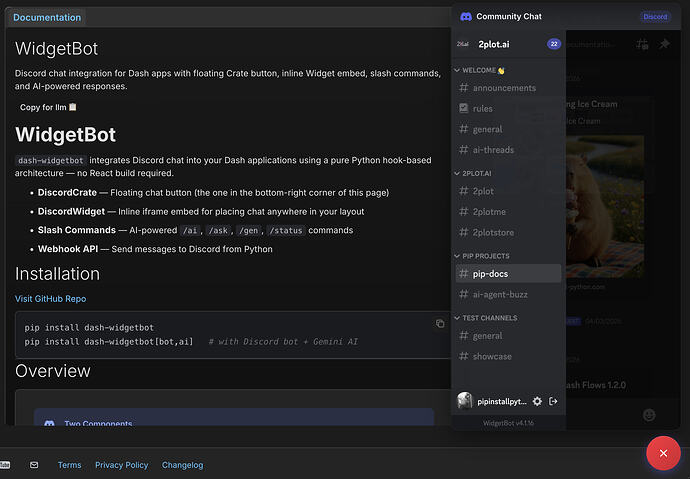Open the showcase channel

coord(508,357)
